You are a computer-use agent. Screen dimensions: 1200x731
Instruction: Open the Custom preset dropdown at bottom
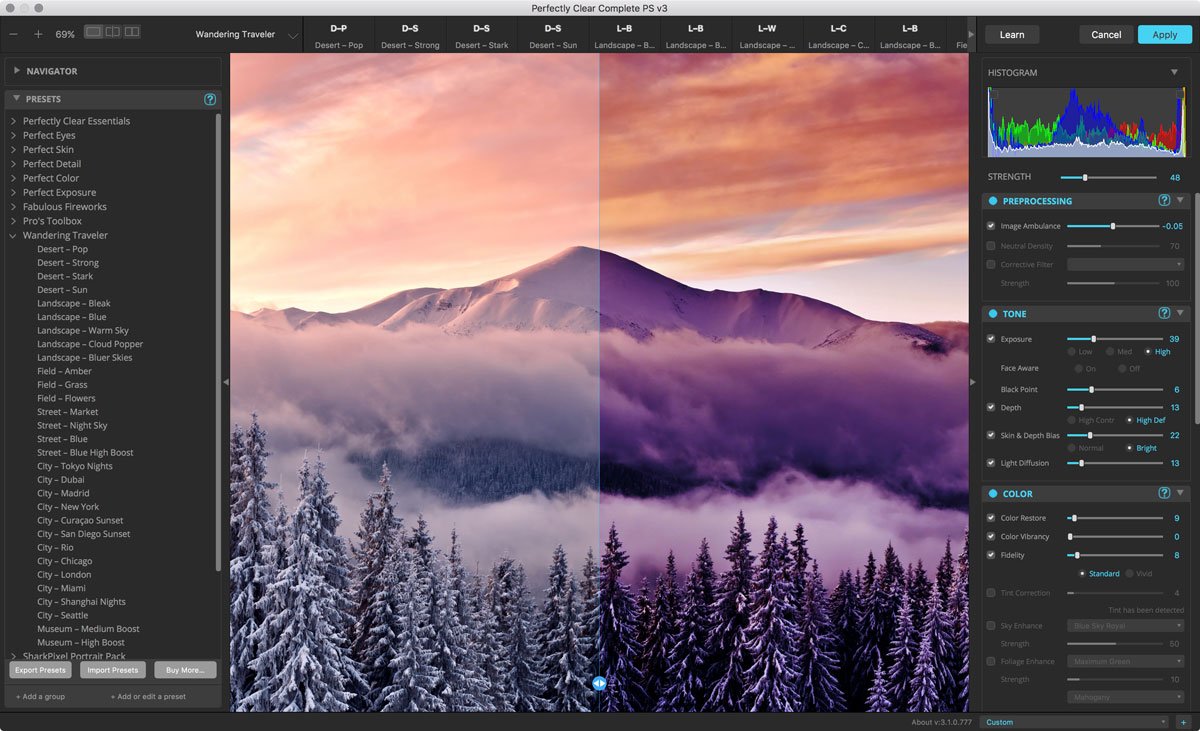[x=1075, y=722]
